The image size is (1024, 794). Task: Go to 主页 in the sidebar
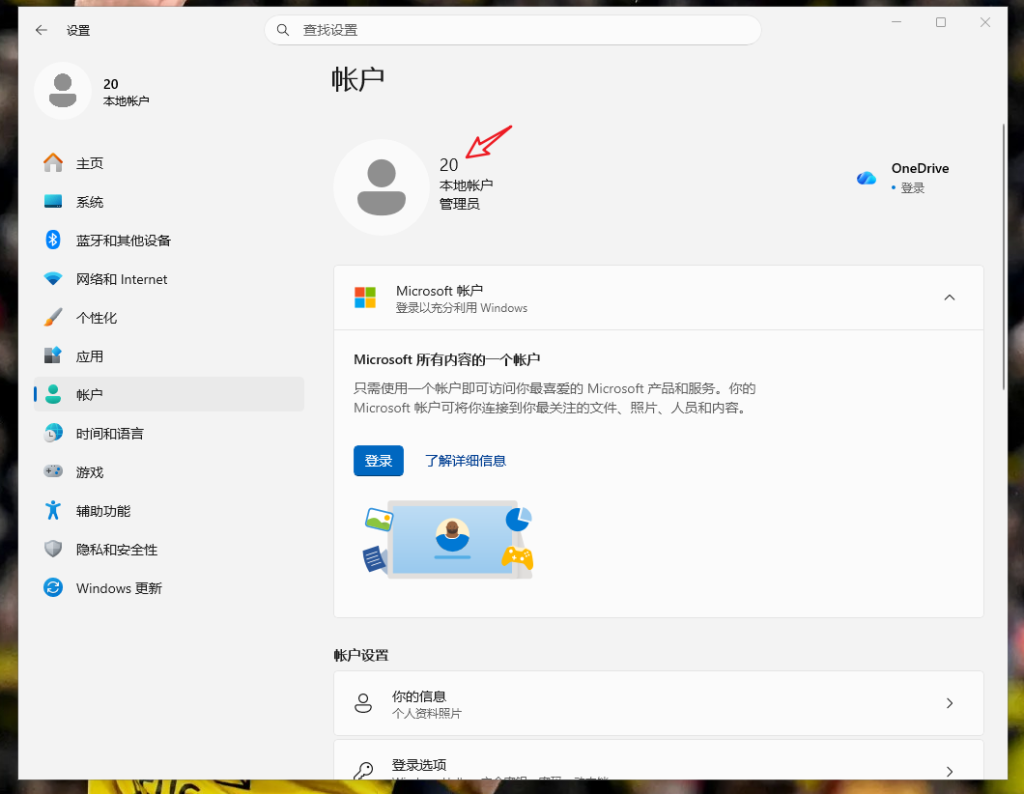click(x=89, y=163)
